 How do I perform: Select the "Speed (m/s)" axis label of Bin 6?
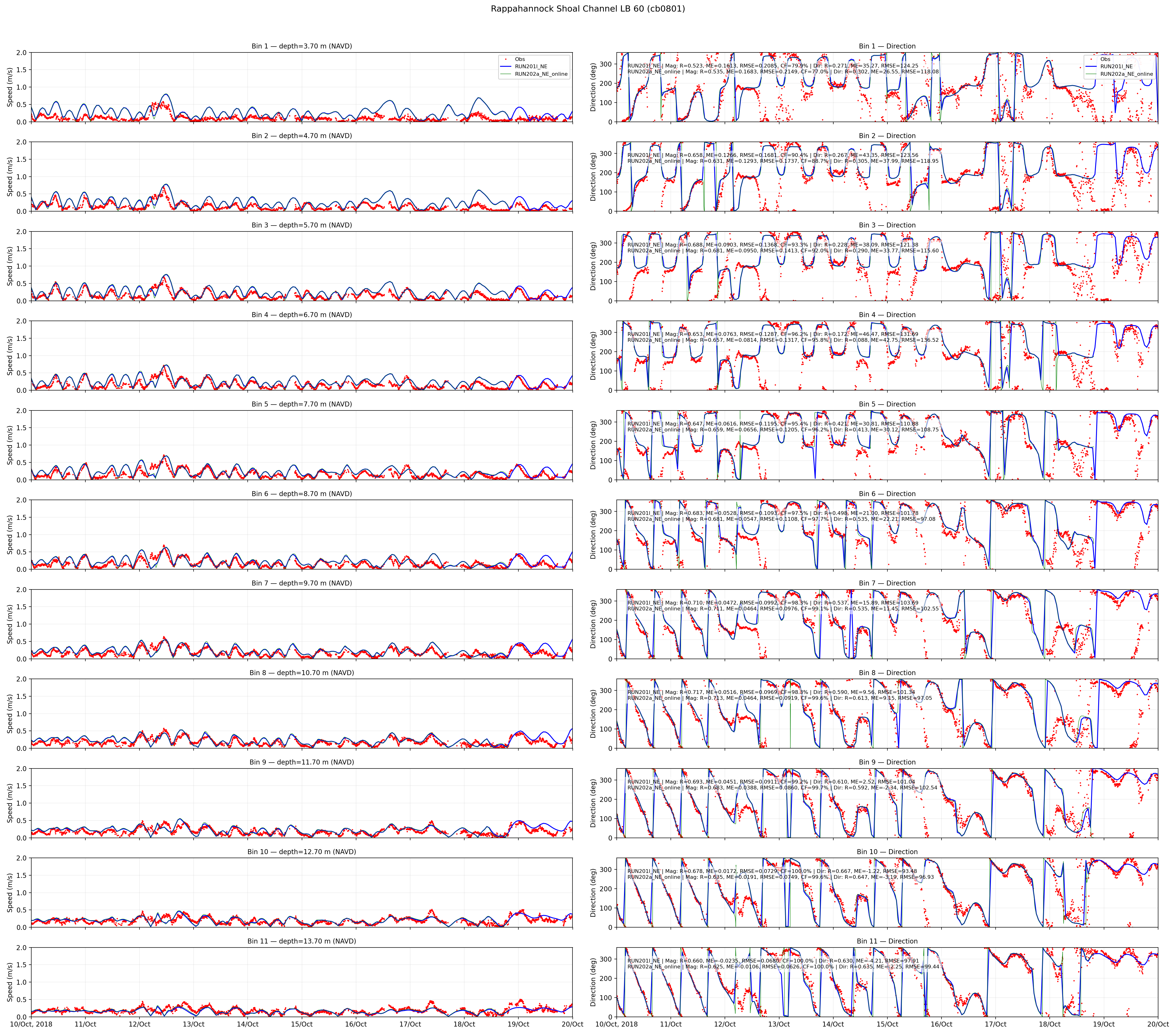[10, 534]
